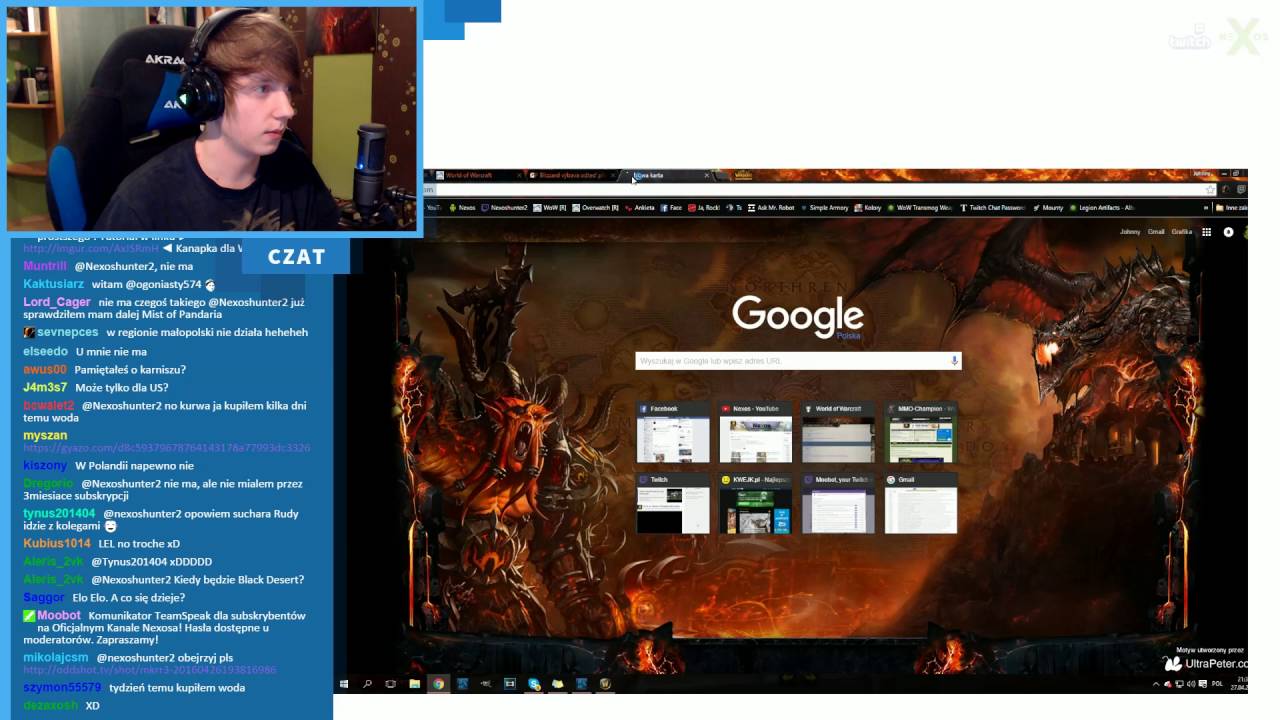
Task: Open the Kolory bookmark
Action: (868, 208)
